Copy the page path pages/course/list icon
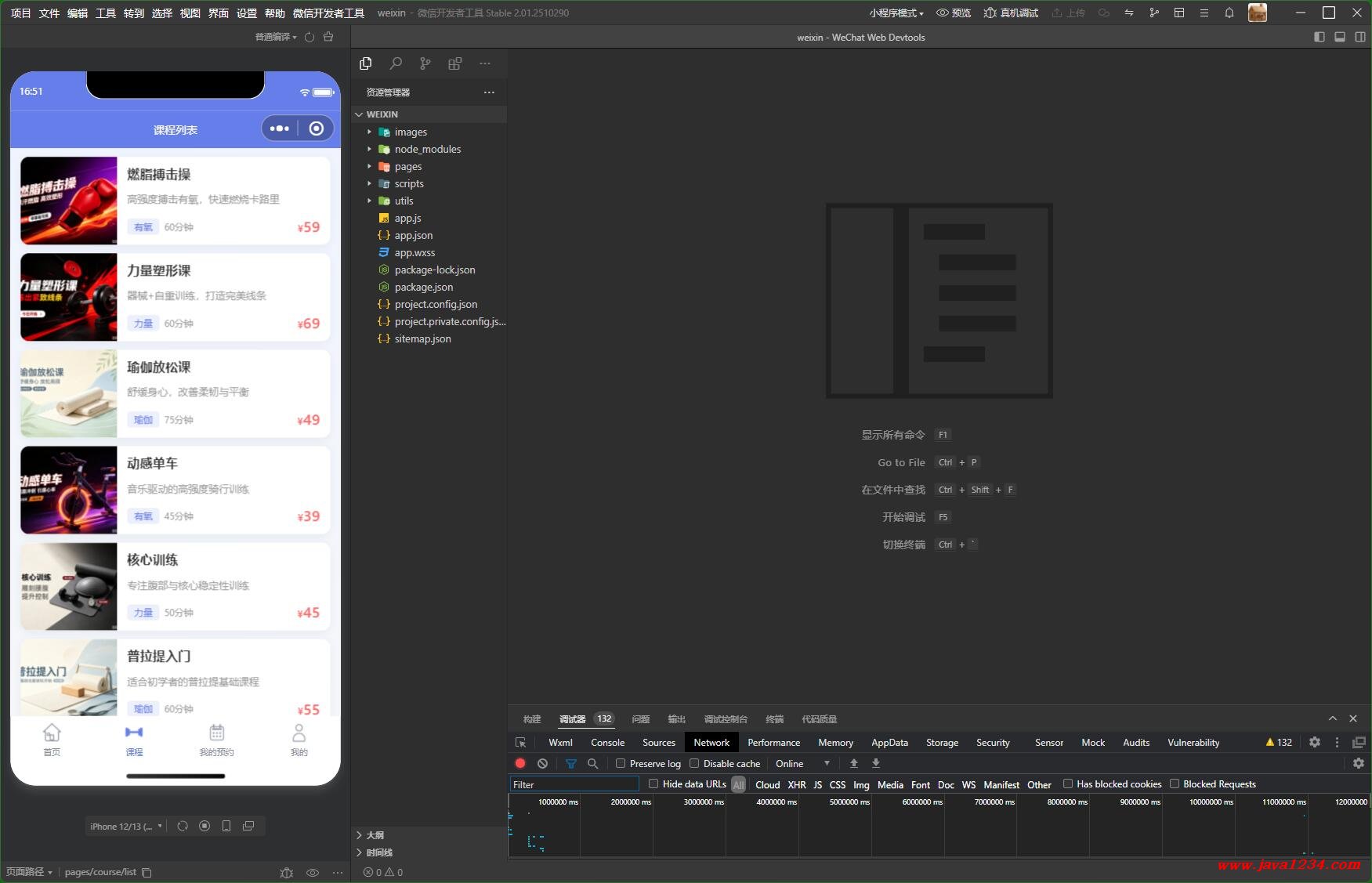1372x883 pixels. (x=147, y=872)
